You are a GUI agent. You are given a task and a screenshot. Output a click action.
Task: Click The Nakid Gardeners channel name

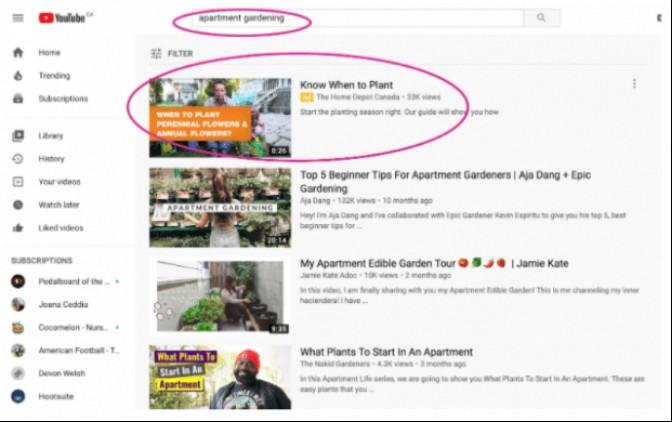pos(335,364)
